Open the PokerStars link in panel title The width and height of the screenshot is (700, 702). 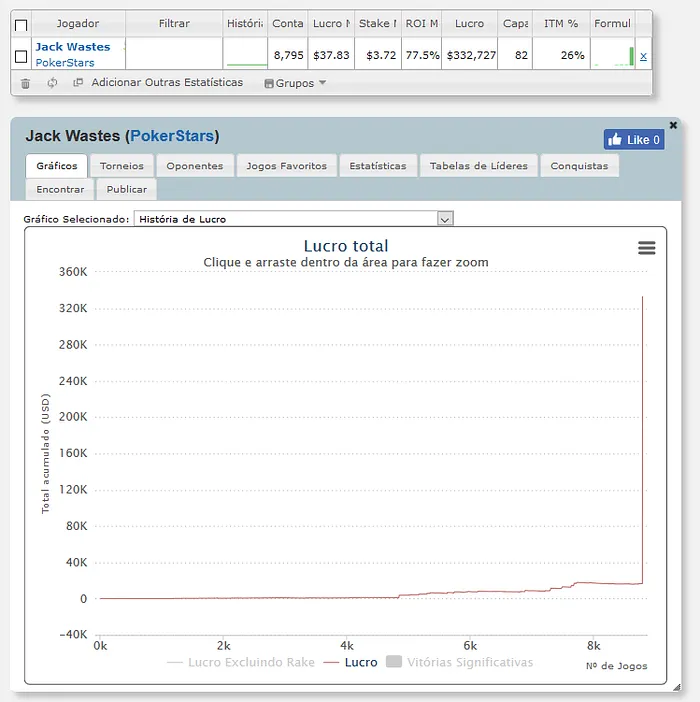[173, 136]
